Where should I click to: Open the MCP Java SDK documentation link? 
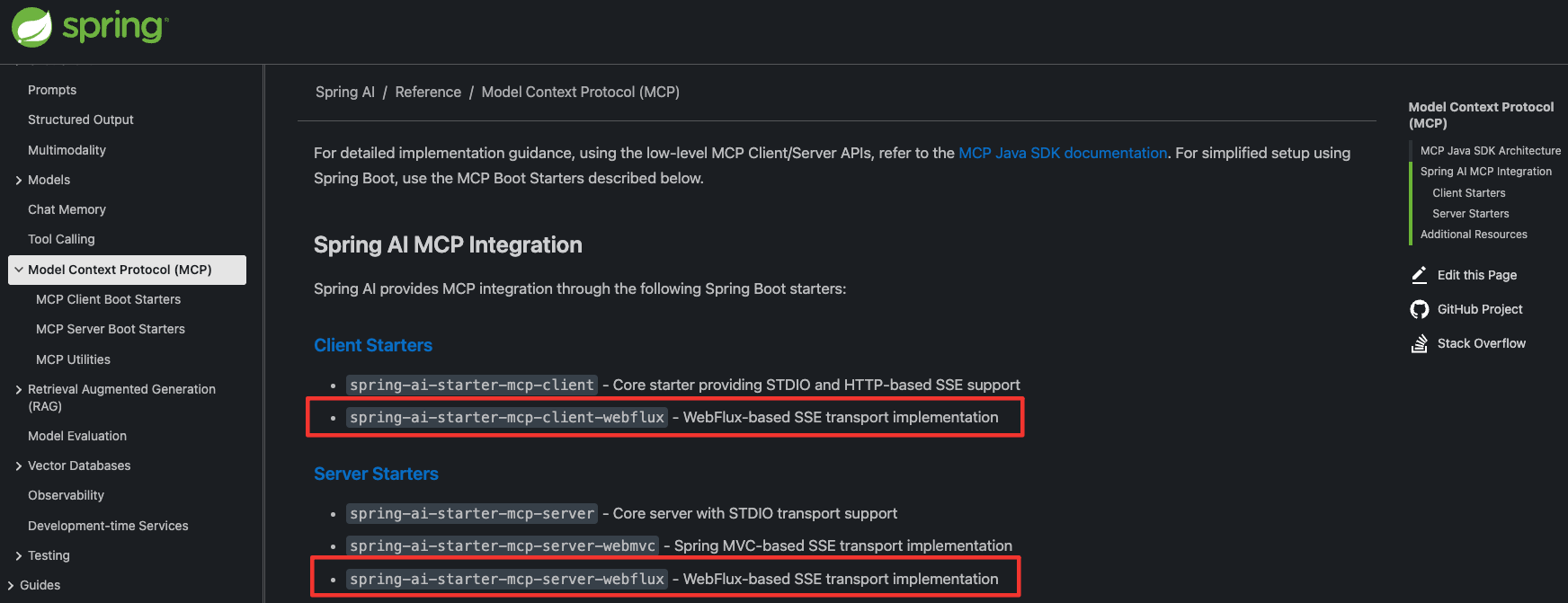click(1063, 153)
